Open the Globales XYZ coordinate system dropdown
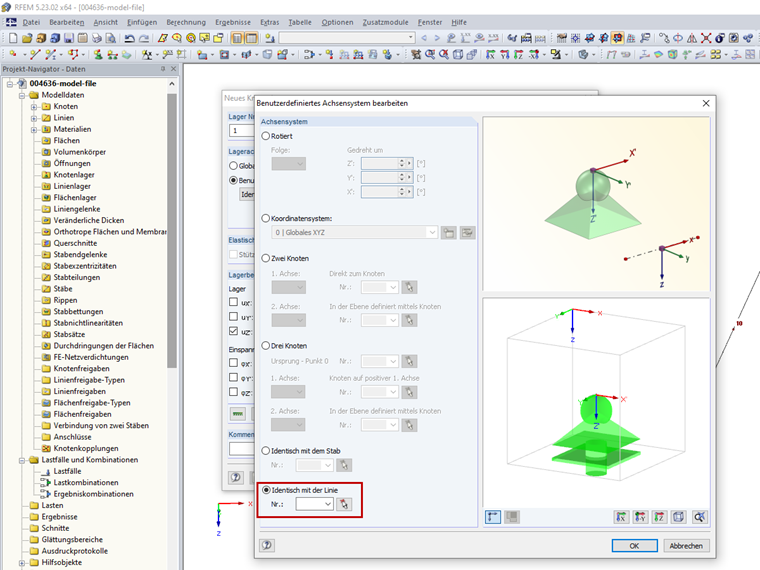Screen dimensions: 760x570 [x=432, y=233]
